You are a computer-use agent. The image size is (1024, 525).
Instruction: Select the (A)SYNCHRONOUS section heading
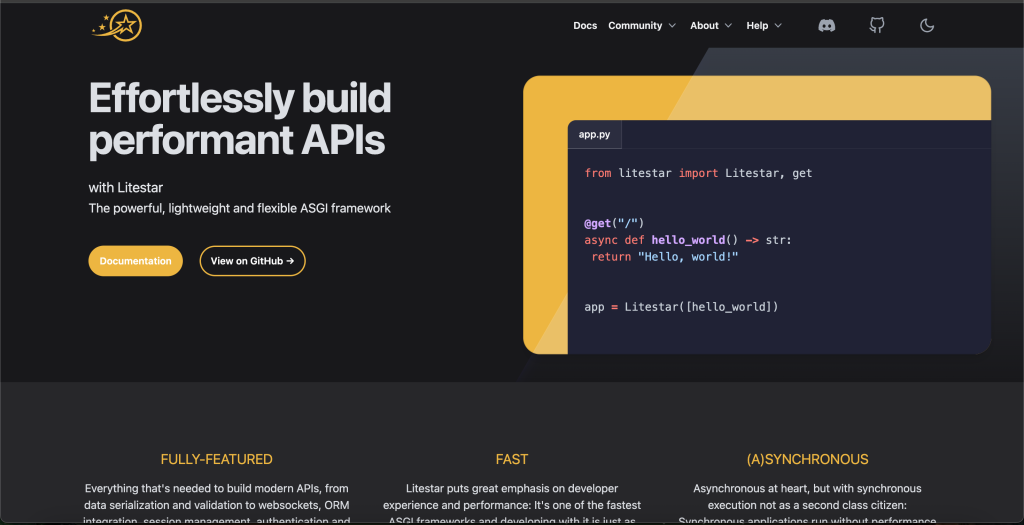(807, 460)
